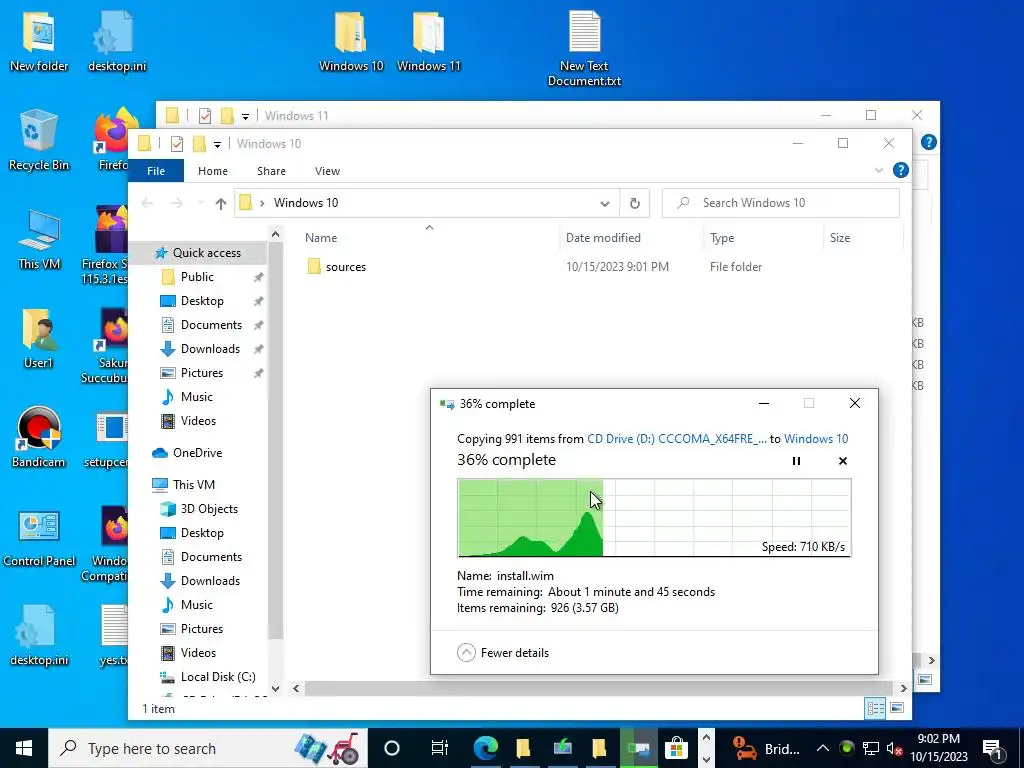Open the Recycle Bin desktop icon

coord(38,139)
